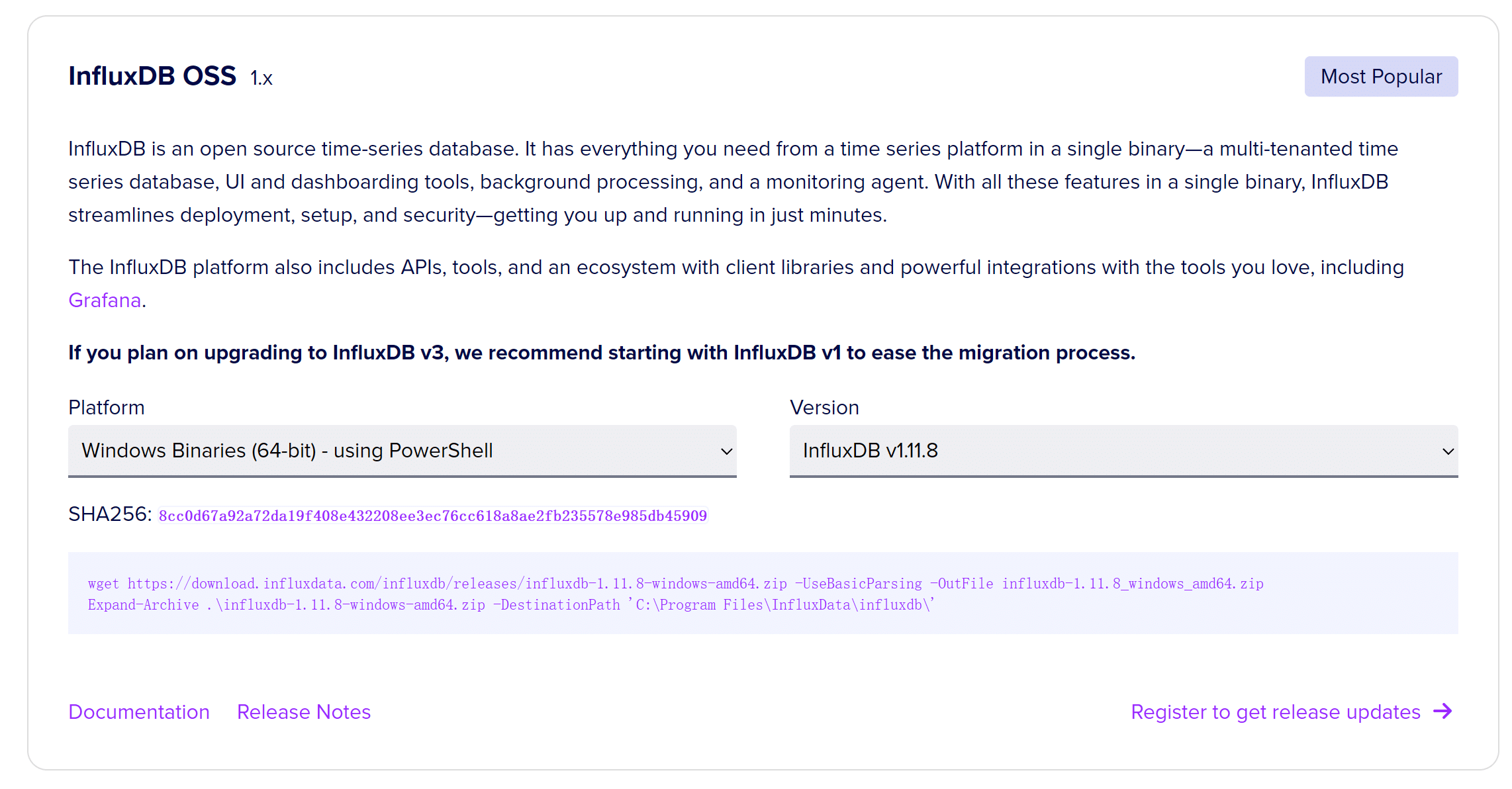1512x789 pixels.
Task: Click the Platform field label
Action: [x=107, y=408]
